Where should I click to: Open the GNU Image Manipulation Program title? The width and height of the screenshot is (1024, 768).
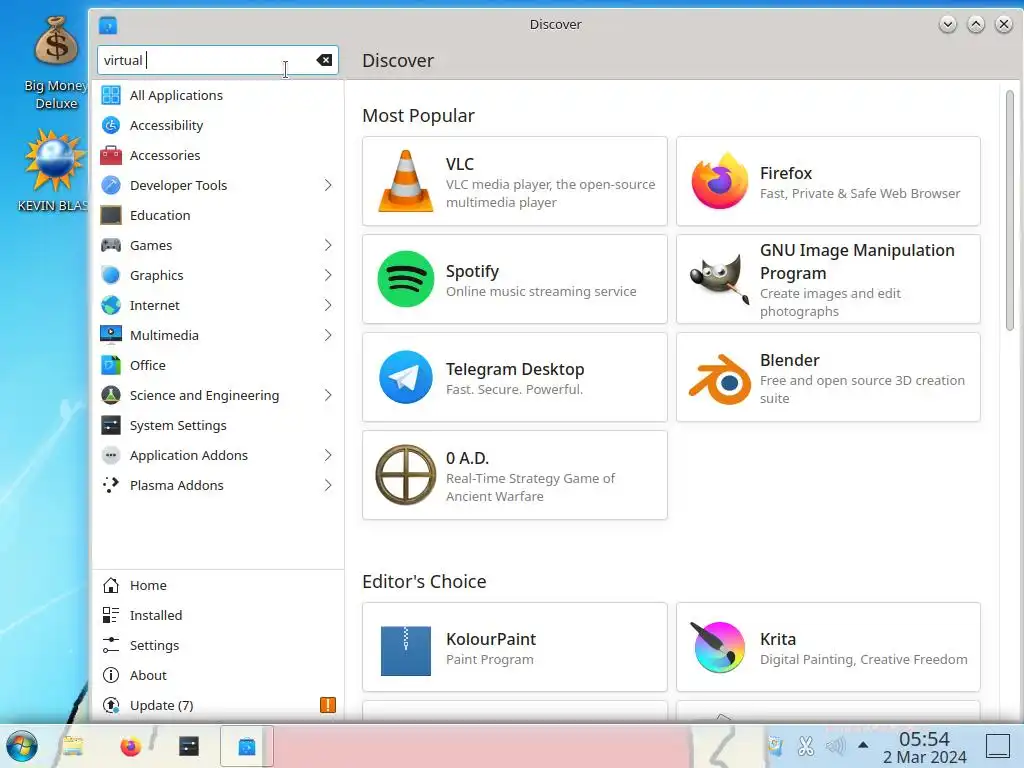pos(857,261)
